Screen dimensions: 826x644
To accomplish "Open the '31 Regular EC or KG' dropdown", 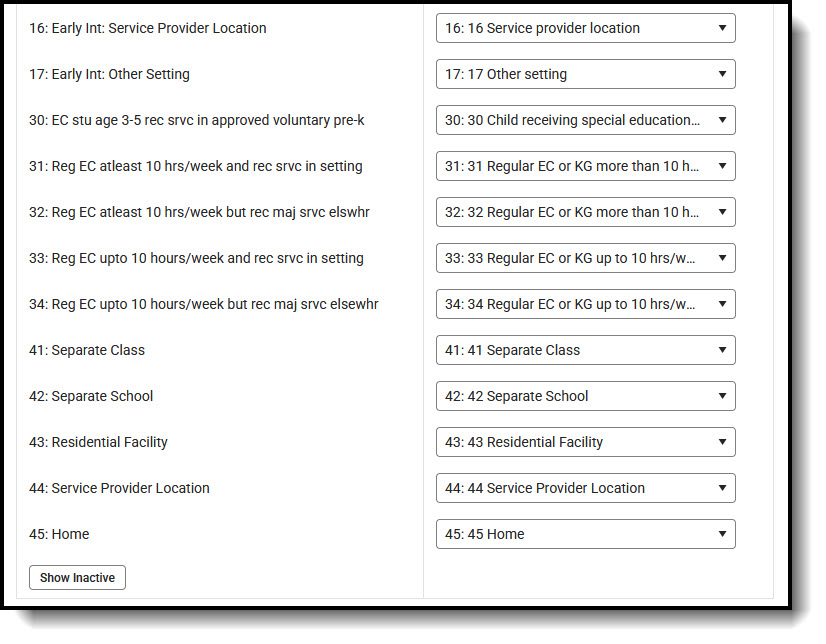I will coord(585,166).
